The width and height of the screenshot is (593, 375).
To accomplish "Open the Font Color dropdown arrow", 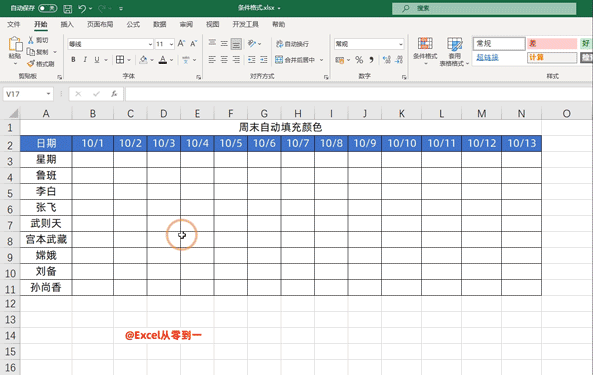I will (x=171, y=60).
